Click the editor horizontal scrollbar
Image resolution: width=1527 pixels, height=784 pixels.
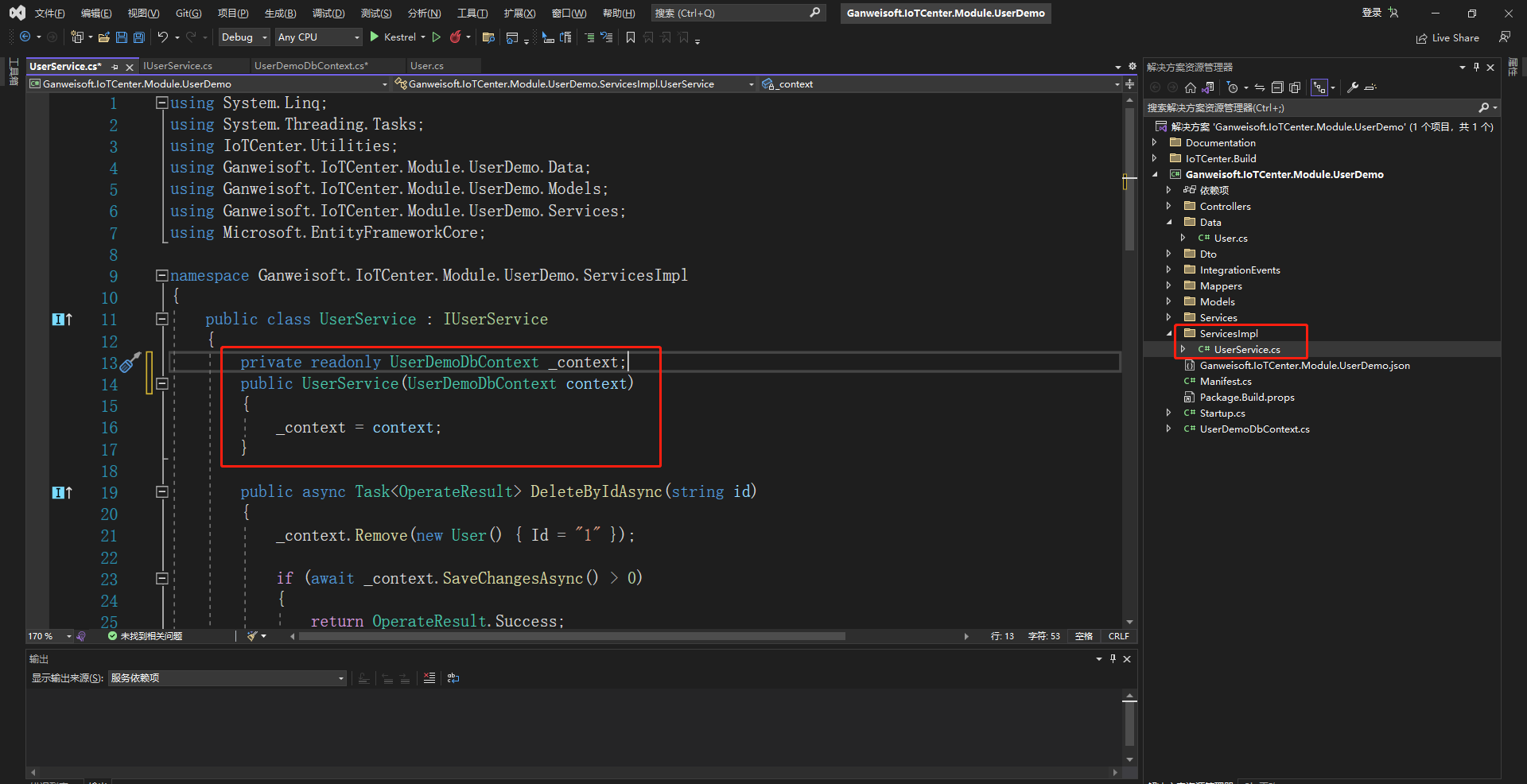pos(573,636)
